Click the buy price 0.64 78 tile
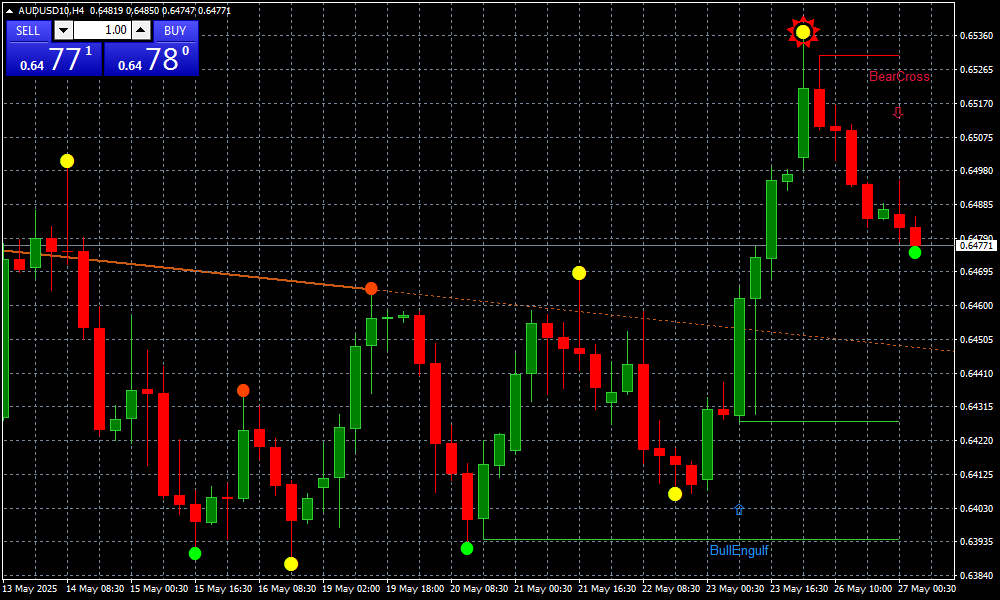The height and width of the screenshot is (600, 1000). (x=152, y=59)
